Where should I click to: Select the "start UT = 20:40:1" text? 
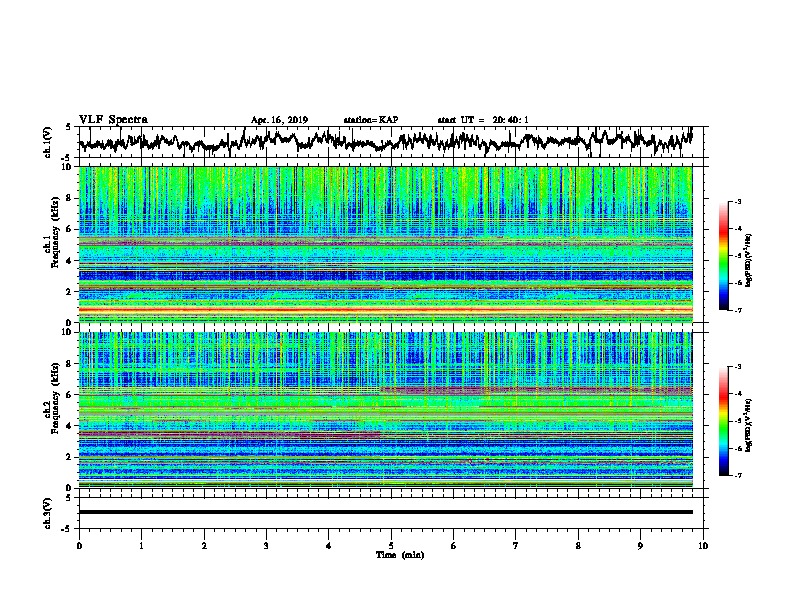point(483,120)
